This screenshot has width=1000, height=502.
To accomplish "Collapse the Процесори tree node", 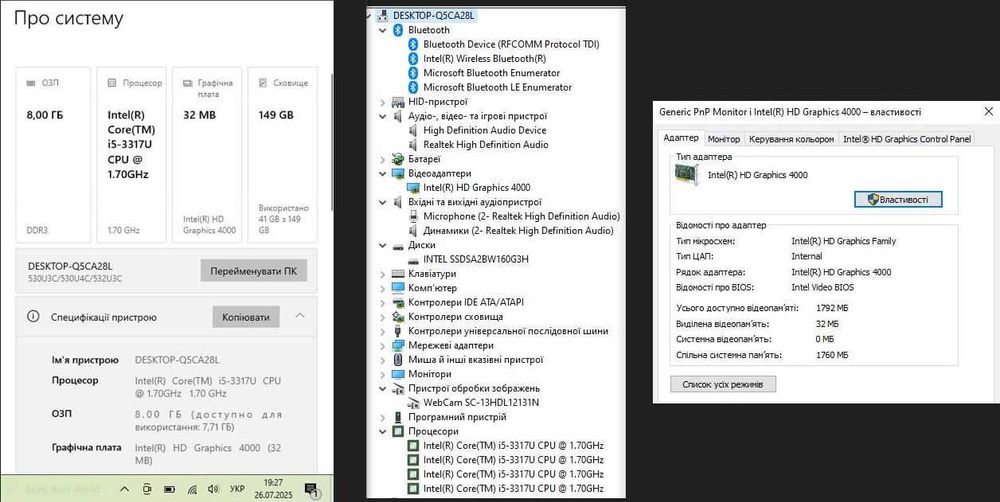I will 382,432.
